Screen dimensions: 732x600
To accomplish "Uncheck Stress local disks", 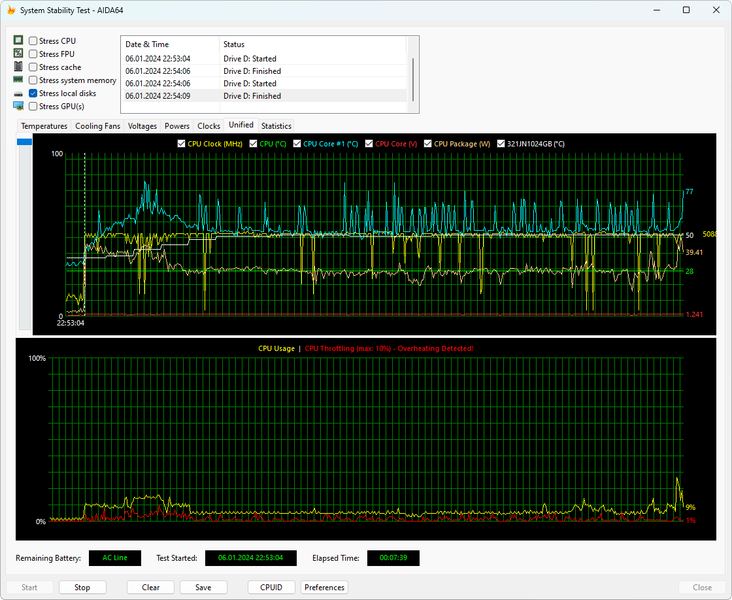I will (33, 93).
